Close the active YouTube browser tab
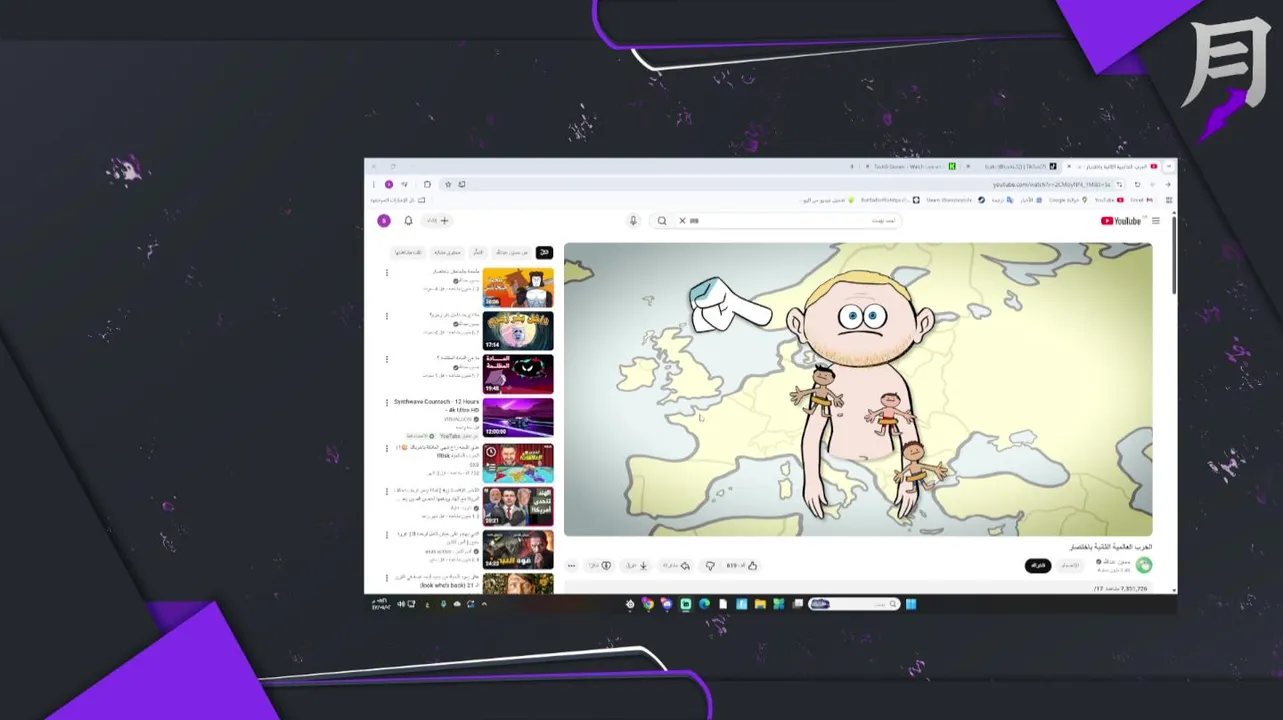Image resolution: width=1283 pixels, height=720 pixels. tap(1069, 166)
